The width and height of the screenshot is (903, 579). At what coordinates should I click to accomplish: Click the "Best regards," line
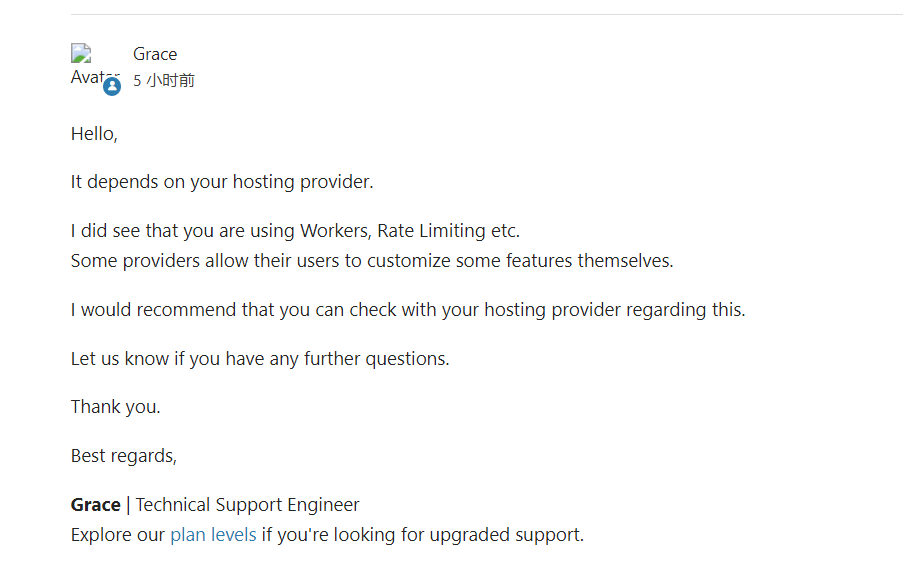click(x=123, y=456)
